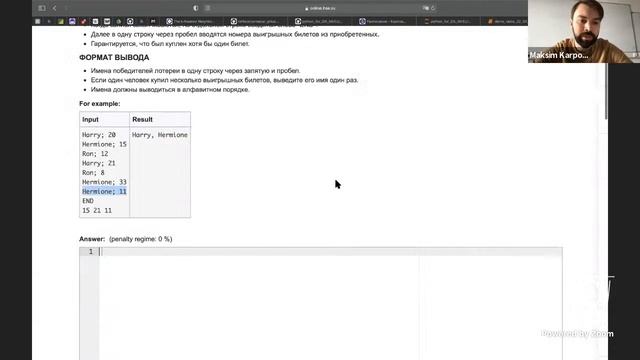The image size is (640, 360).
Task: Click the 'For example:' label
Action: point(100,104)
